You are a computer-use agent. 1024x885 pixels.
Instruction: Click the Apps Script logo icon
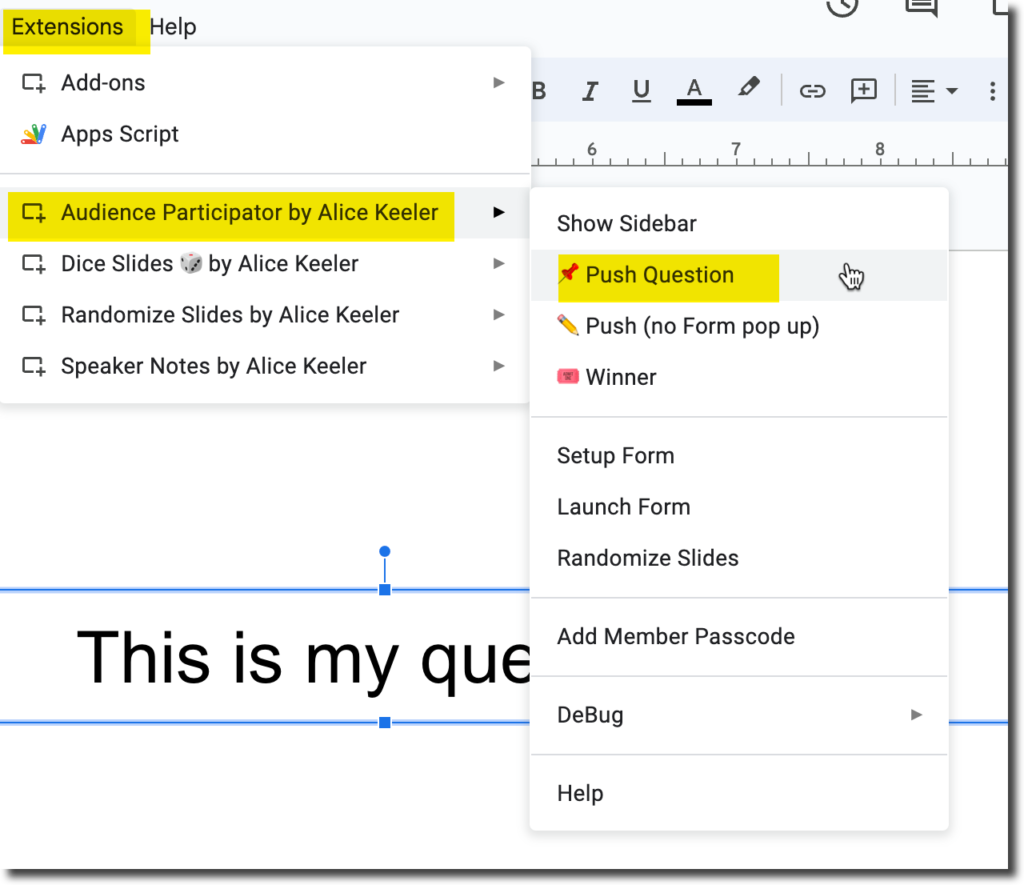click(33, 134)
